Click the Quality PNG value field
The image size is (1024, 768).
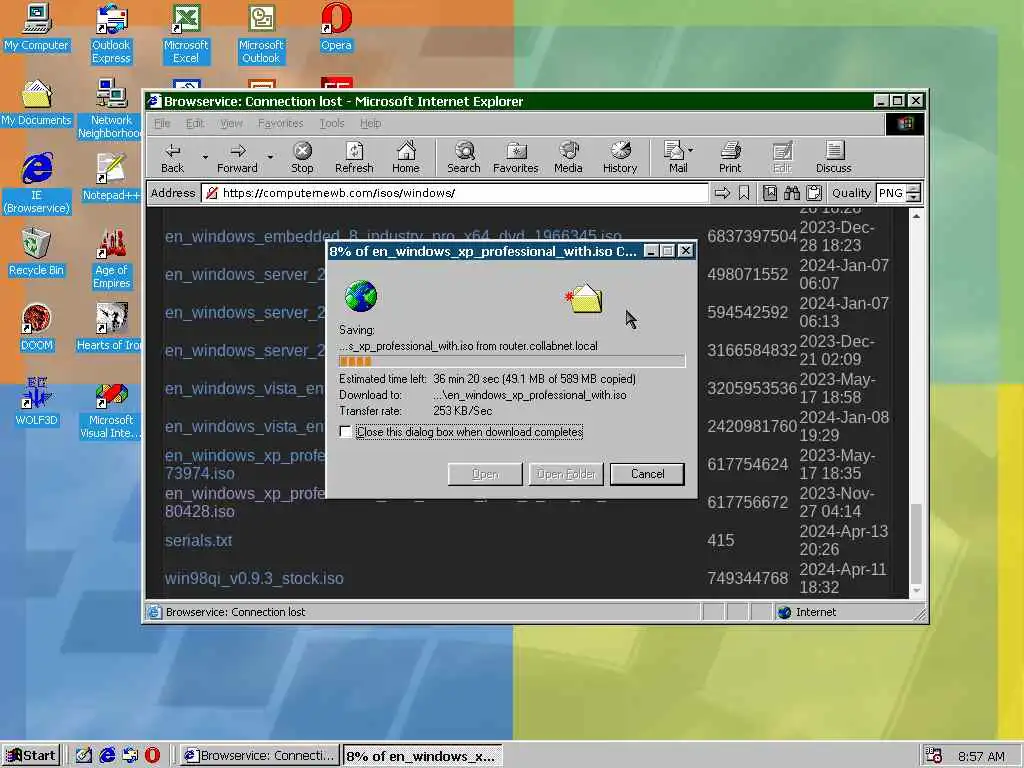(x=891, y=193)
